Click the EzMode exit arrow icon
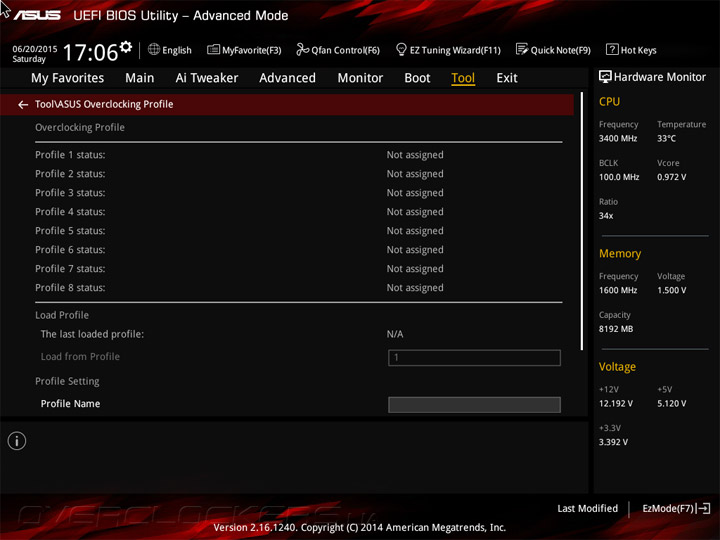The image size is (720, 540). click(x=703, y=508)
